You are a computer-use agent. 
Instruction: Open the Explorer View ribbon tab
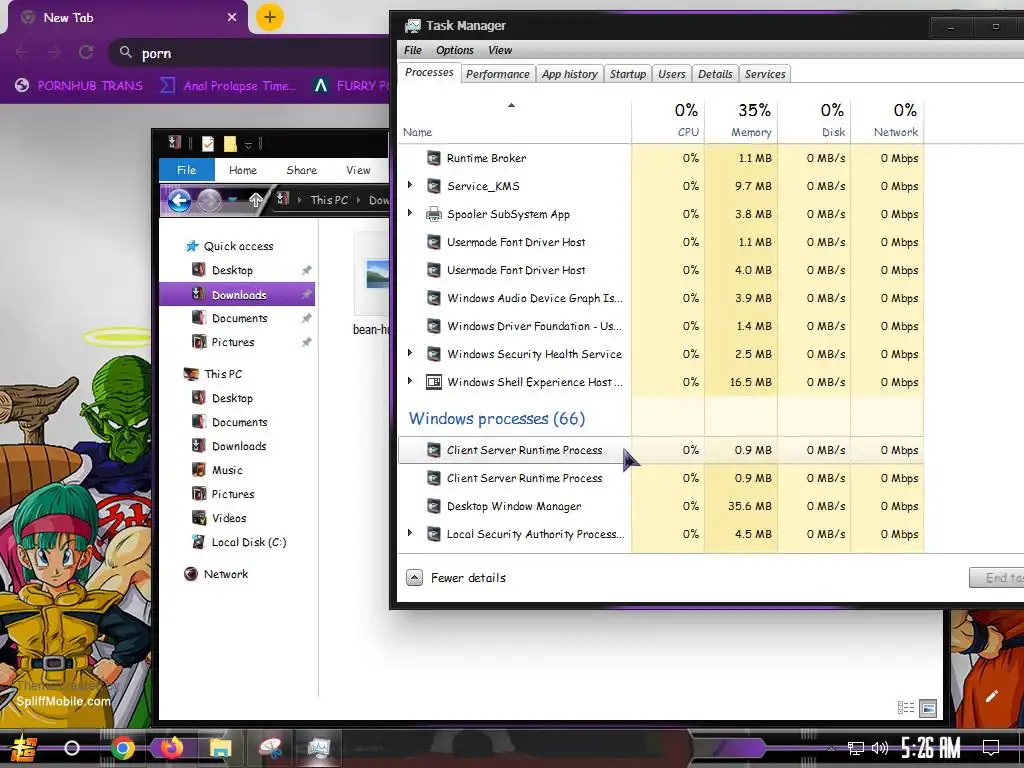[359, 170]
